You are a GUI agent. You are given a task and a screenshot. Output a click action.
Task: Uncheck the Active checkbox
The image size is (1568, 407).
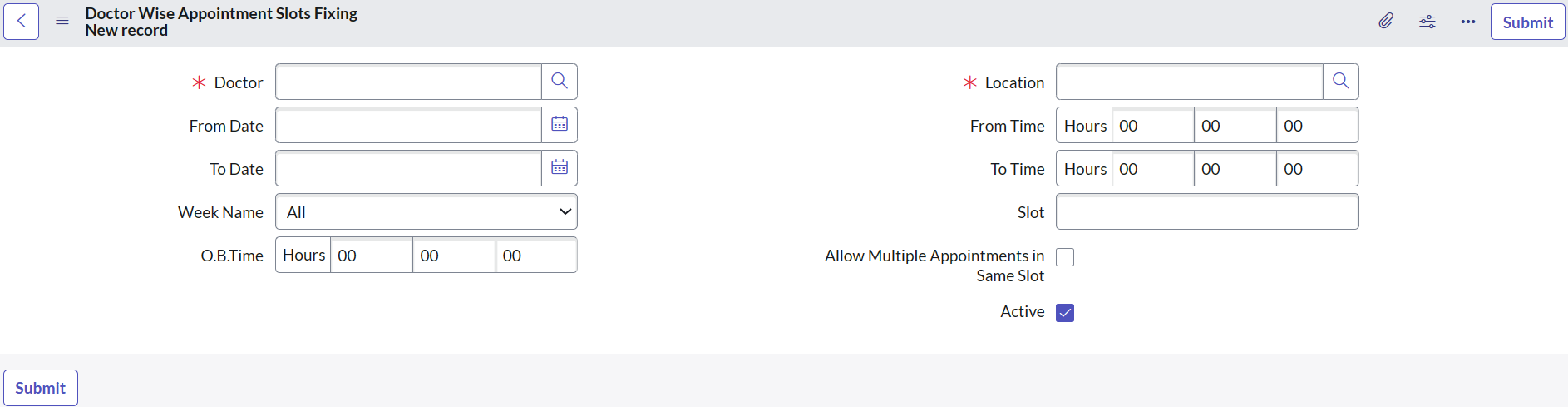(1065, 313)
